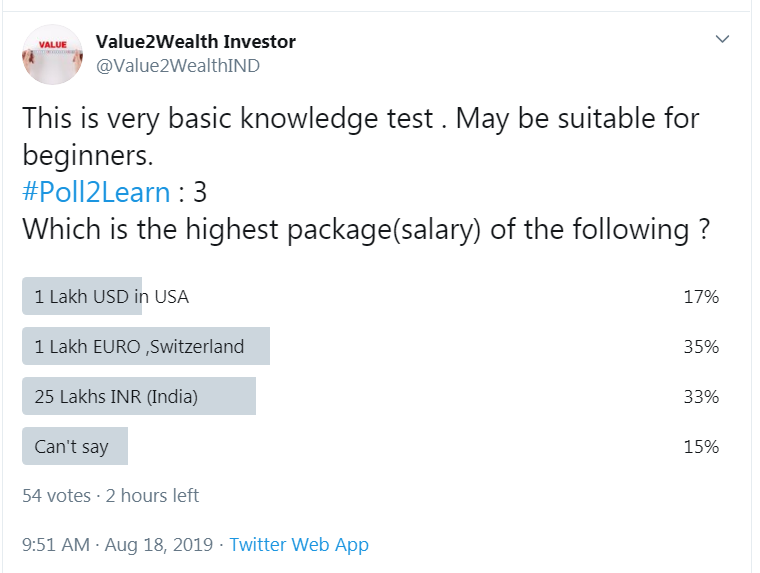The height and width of the screenshot is (573, 760).
Task: Click the 35% poll result value
Action: click(x=701, y=346)
